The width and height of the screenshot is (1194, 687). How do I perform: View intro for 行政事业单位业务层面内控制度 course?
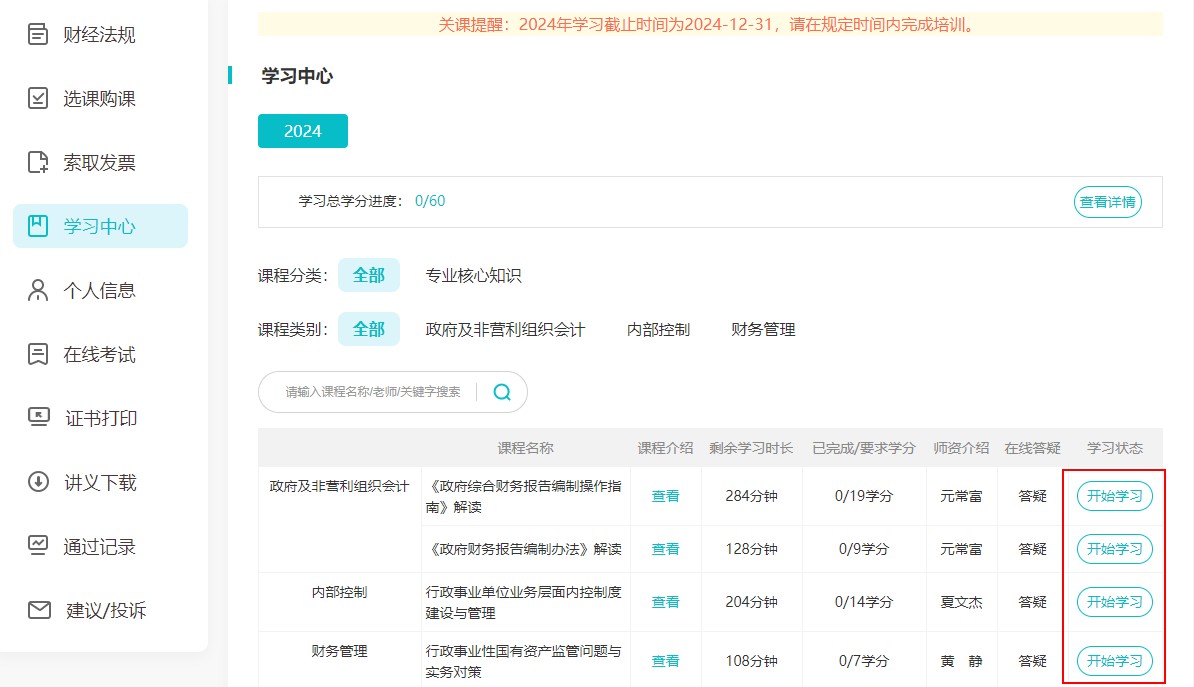(665, 602)
